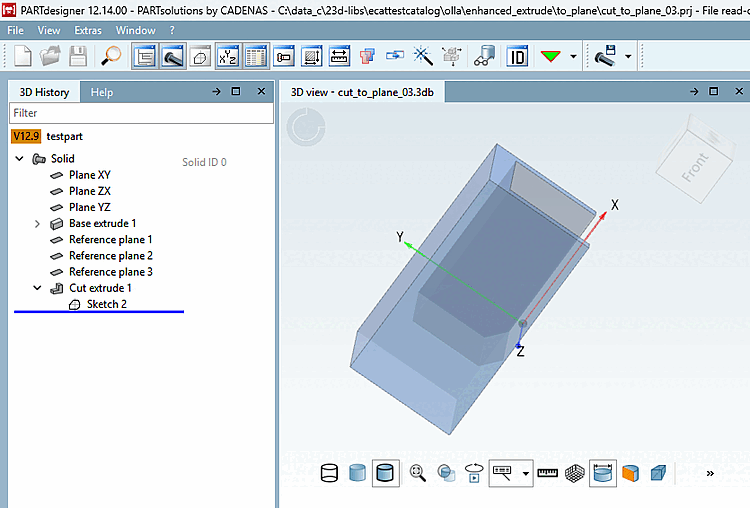This screenshot has height=508, width=750.
Task: Click the glasses with cylinder icon
Action: point(485,56)
